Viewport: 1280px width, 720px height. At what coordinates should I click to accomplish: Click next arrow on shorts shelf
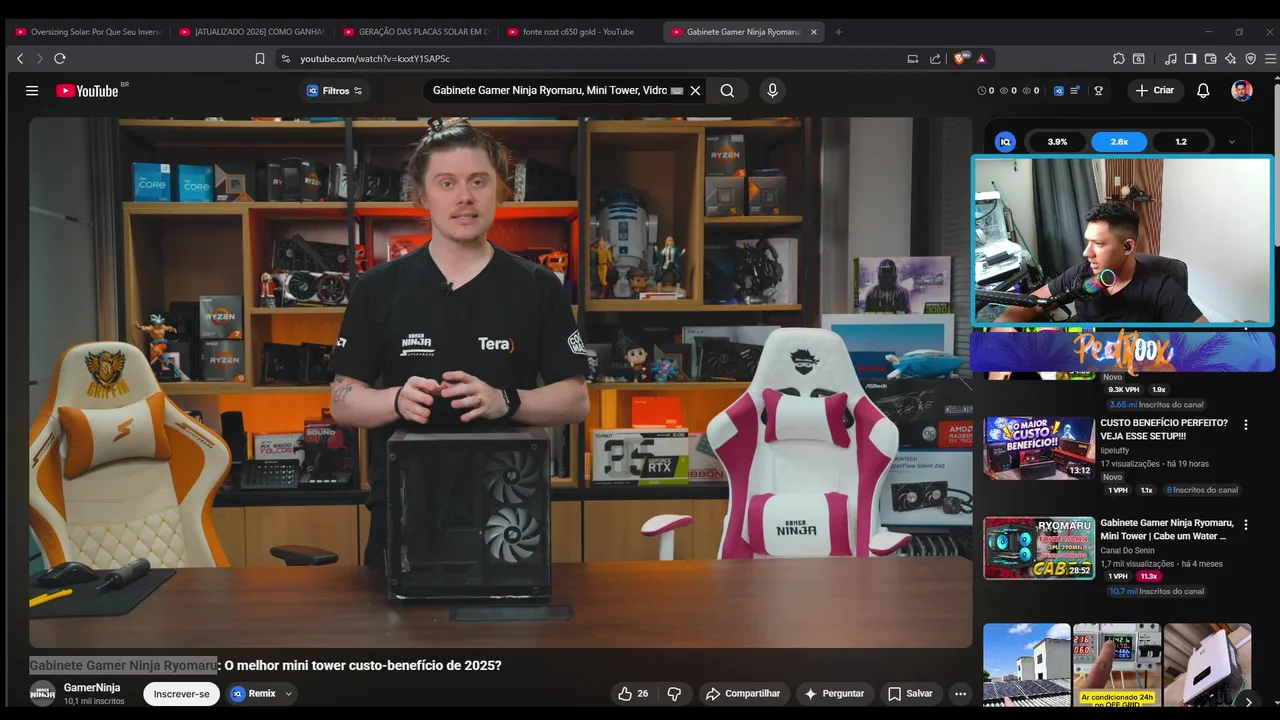[1248, 702]
